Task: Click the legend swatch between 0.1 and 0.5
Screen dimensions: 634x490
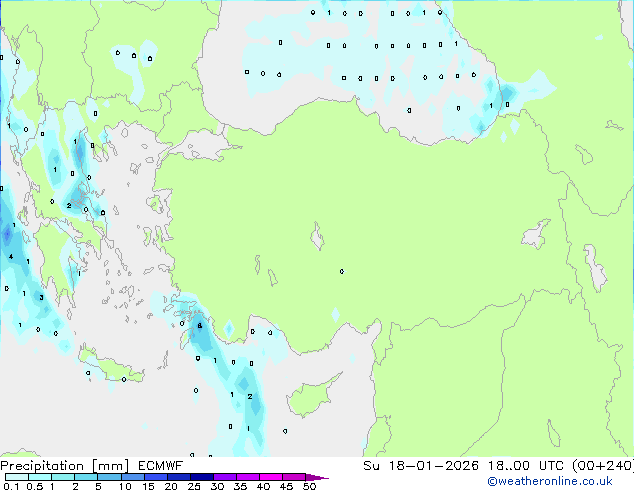Action: pyautogui.click(x=17, y=477)
